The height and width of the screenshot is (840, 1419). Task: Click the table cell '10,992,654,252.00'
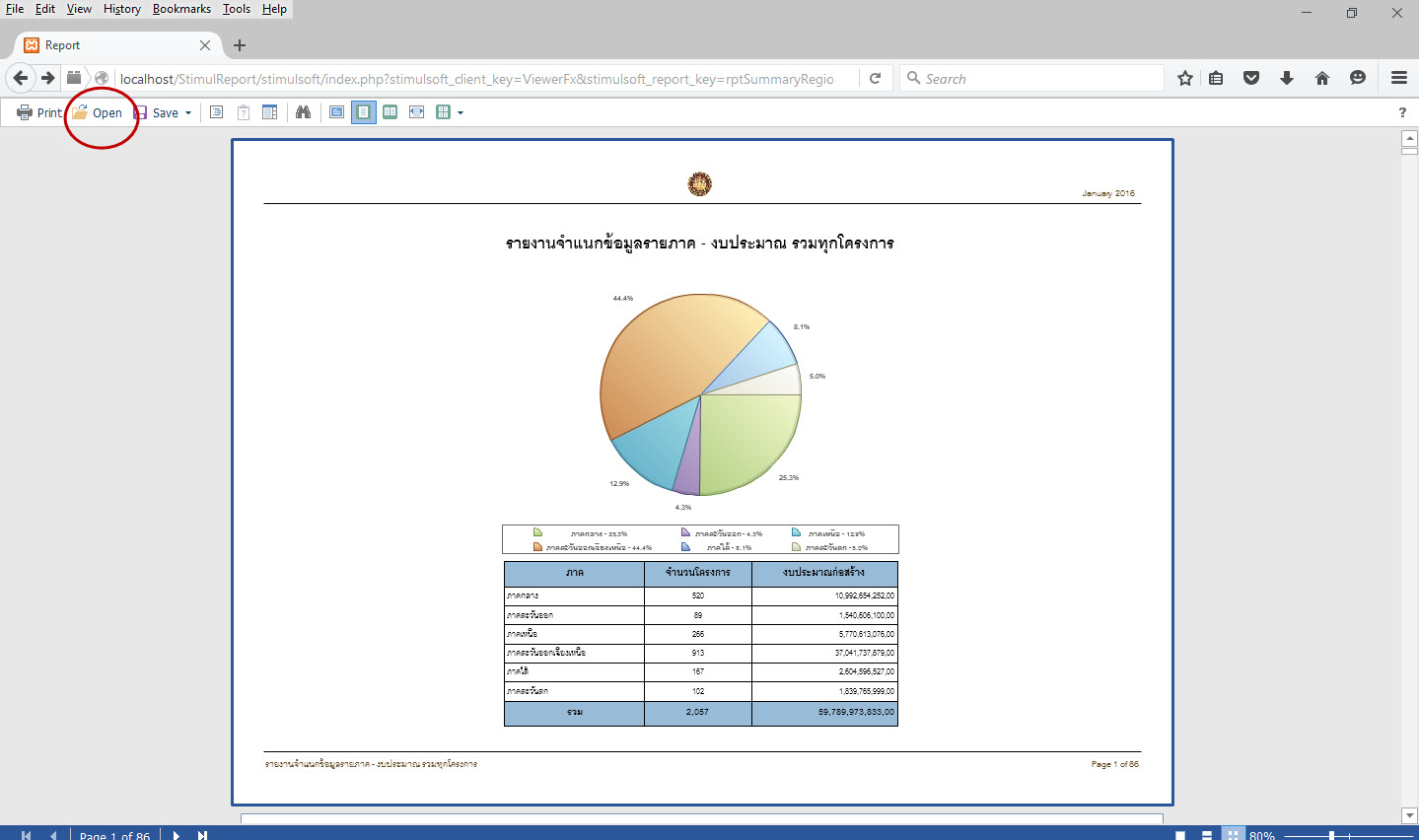pyautogui.click(x=824, y=595)
